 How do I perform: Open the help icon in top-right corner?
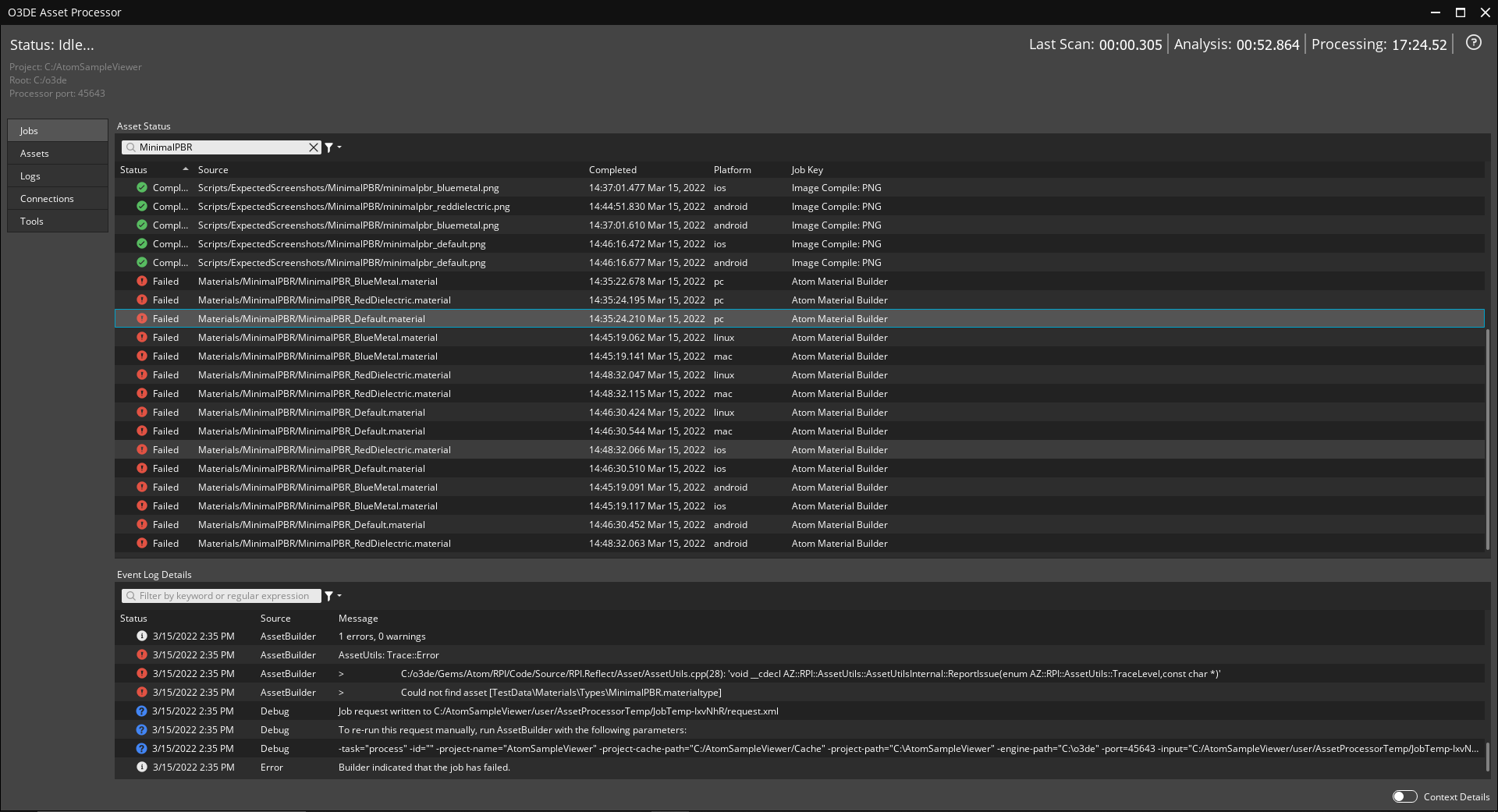[1474, 43]
